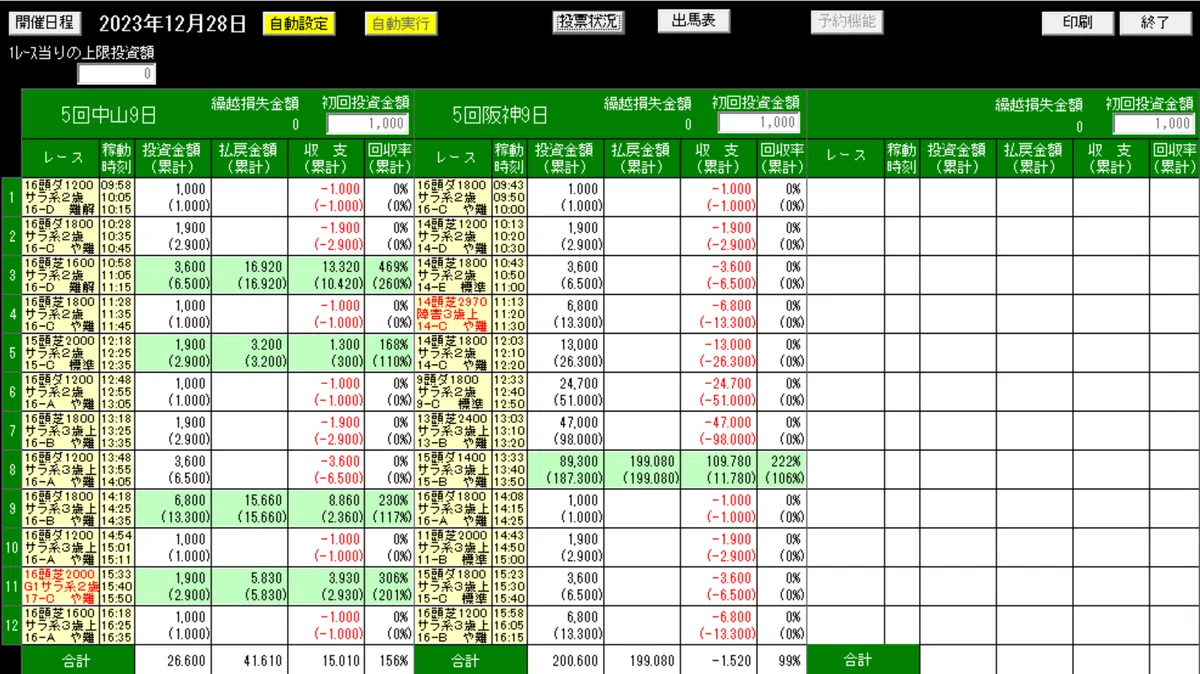
Task: Select the 168% return rate cell
Action: (389, 352)
